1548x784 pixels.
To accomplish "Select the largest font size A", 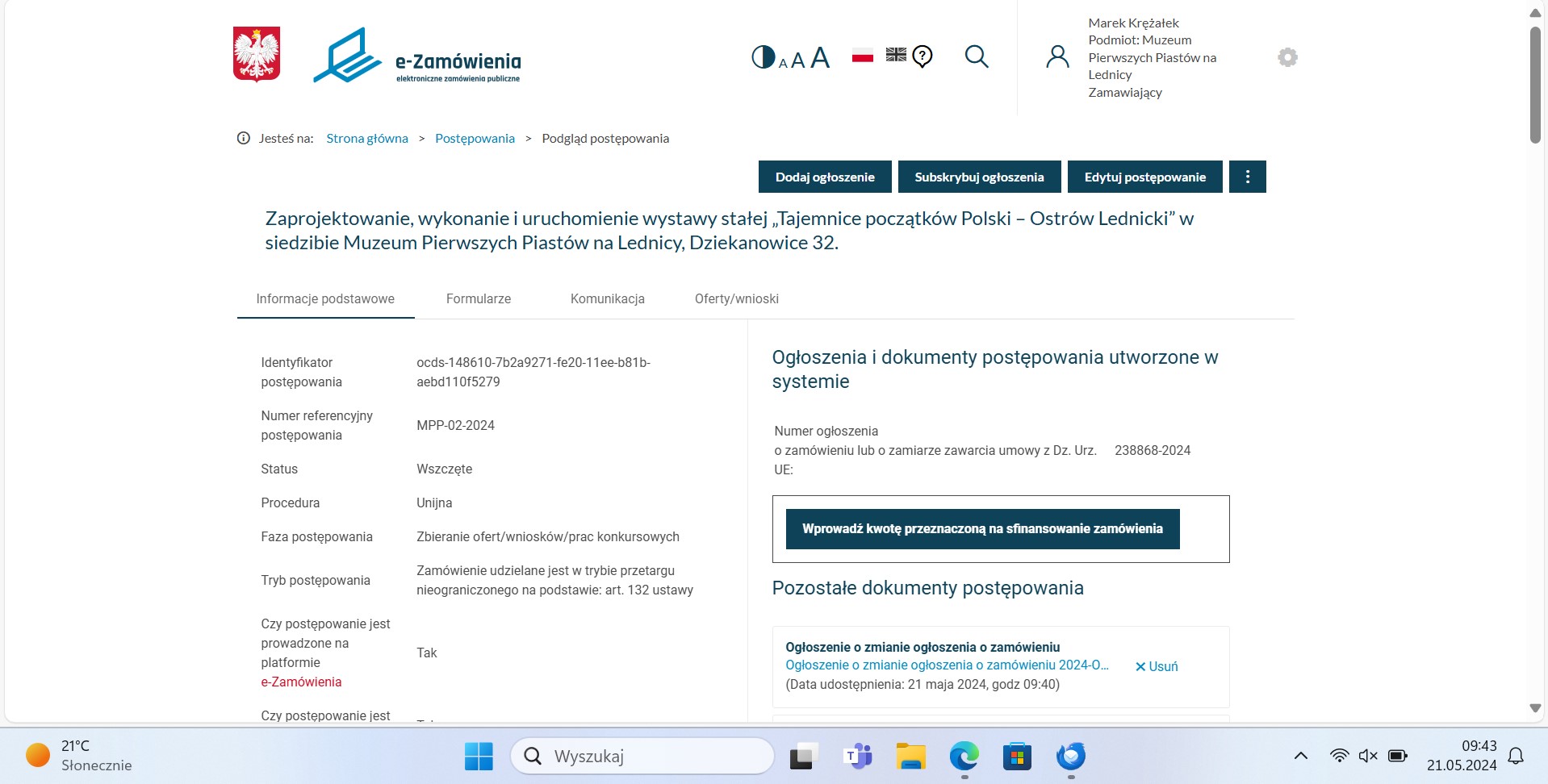I will click(820, 58).
